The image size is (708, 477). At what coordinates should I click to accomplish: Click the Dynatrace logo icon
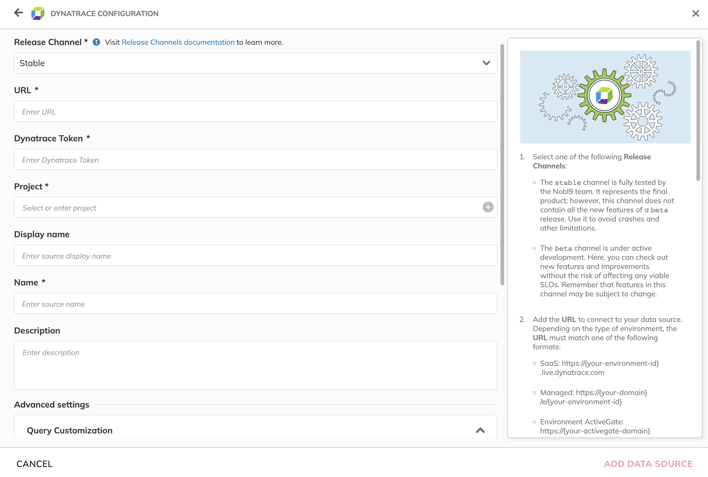[x=38, y=14]
